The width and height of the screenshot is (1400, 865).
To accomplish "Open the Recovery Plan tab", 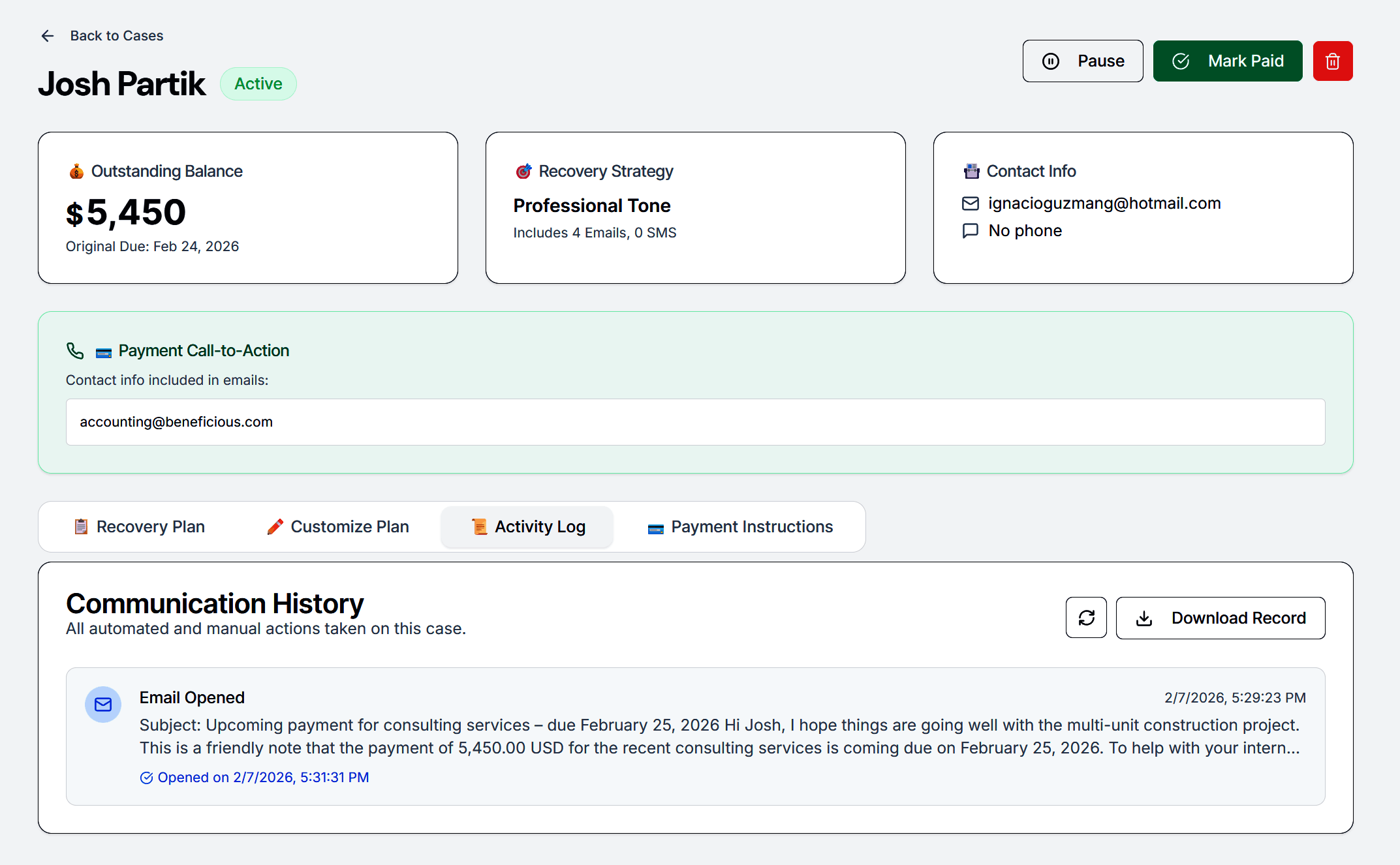I will pyautogui.click(x=140, y=527).
